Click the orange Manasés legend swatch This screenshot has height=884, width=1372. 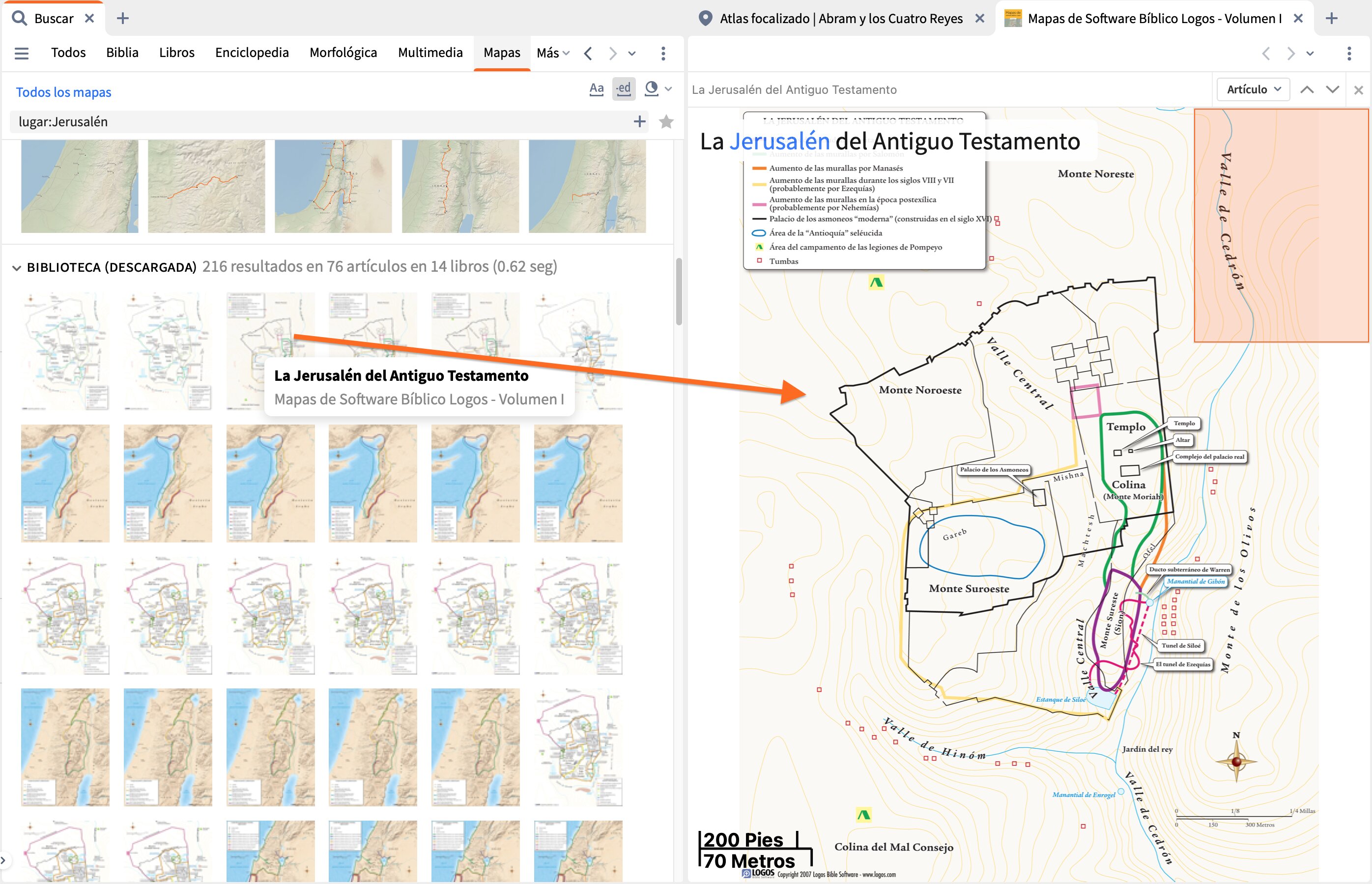coord(759,168)
